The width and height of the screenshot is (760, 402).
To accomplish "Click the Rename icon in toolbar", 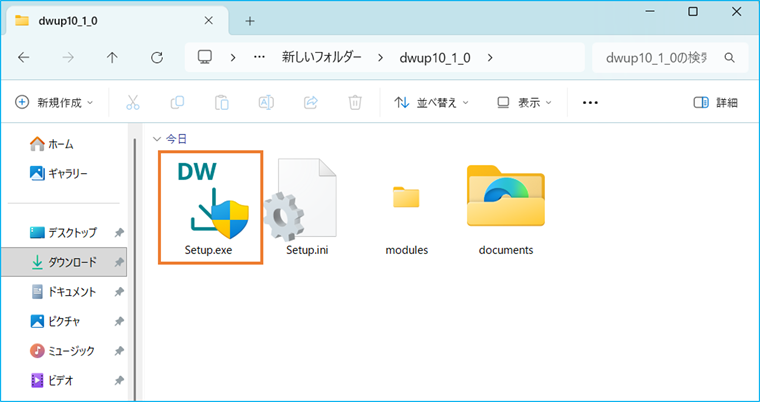I will point(266,102).
